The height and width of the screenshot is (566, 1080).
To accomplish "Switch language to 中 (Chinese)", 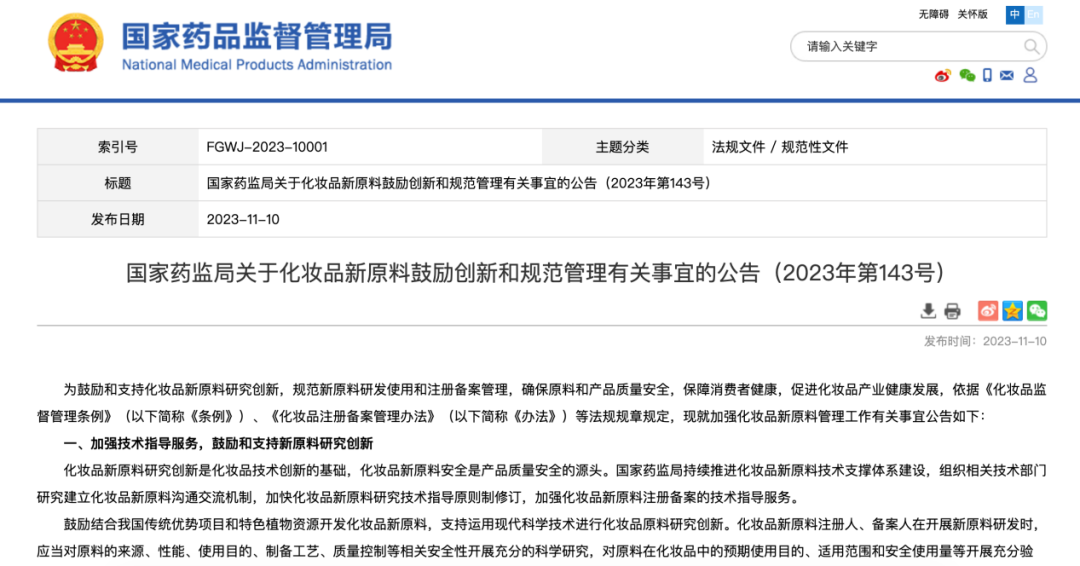I will pos(1015,14).
